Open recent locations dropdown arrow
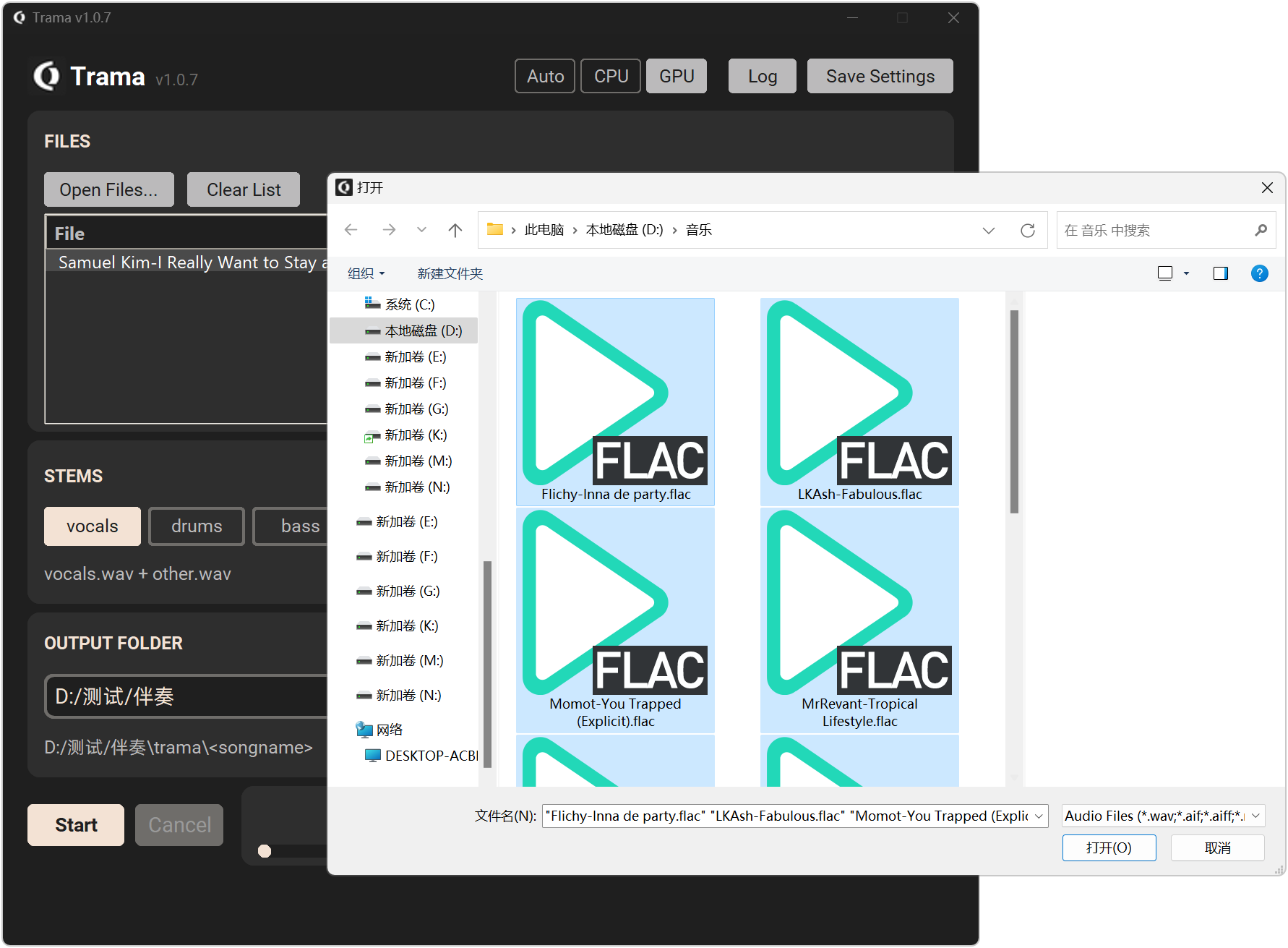This screenshot has width=1288, height=948. pyautogui.click(x=421, y=230)
